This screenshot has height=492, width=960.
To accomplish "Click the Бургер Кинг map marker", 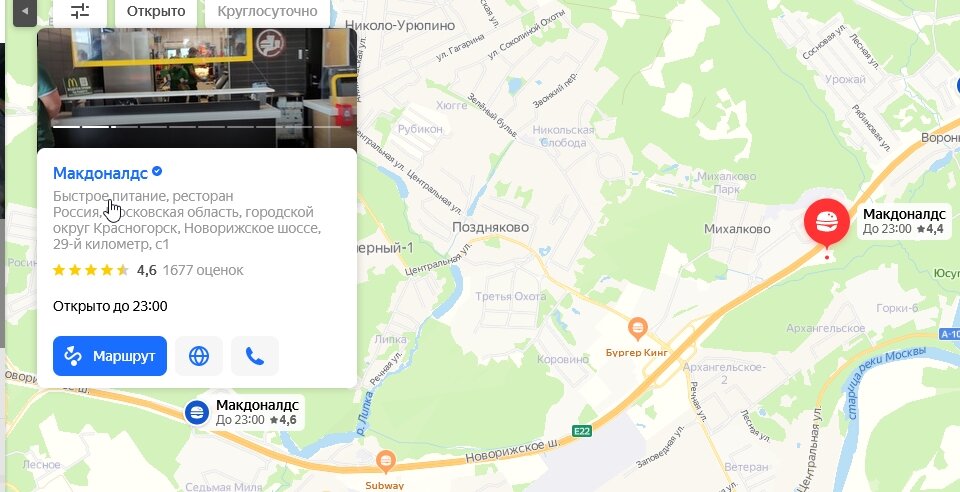I will click(x=637, y=329).
